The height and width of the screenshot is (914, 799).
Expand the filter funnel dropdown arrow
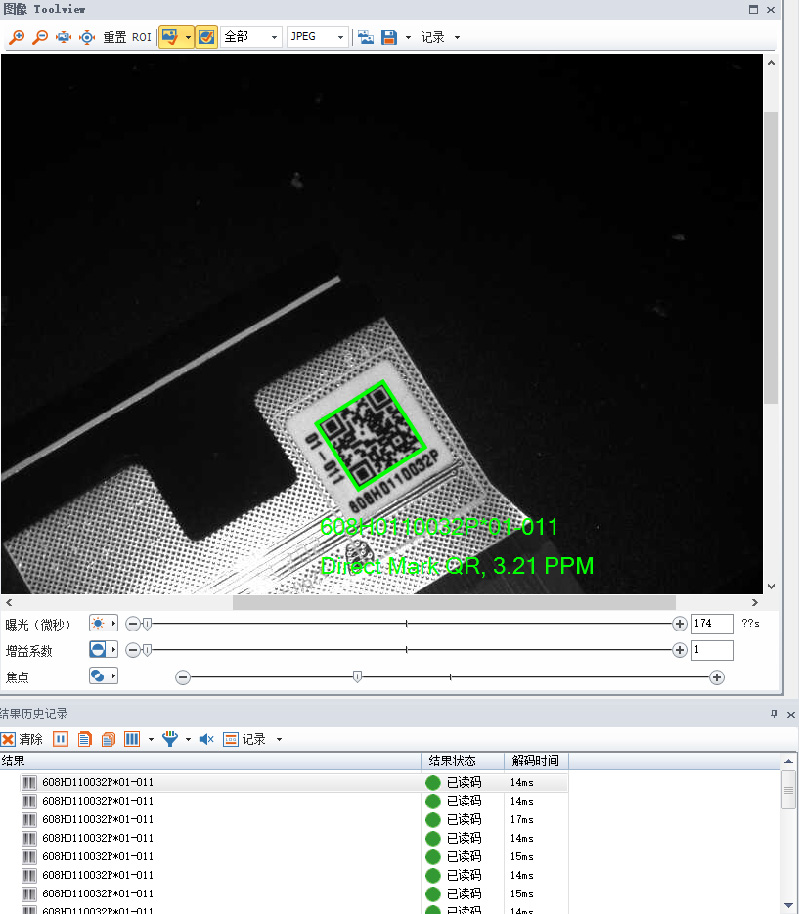(x=188, y=739)
